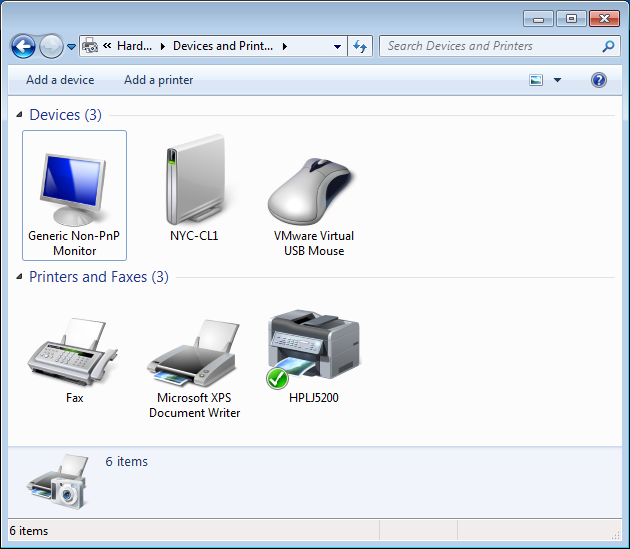Click the VMware Virtual USB Mouse label
This screenshot has width=630, height=549.
click(314, 243)
